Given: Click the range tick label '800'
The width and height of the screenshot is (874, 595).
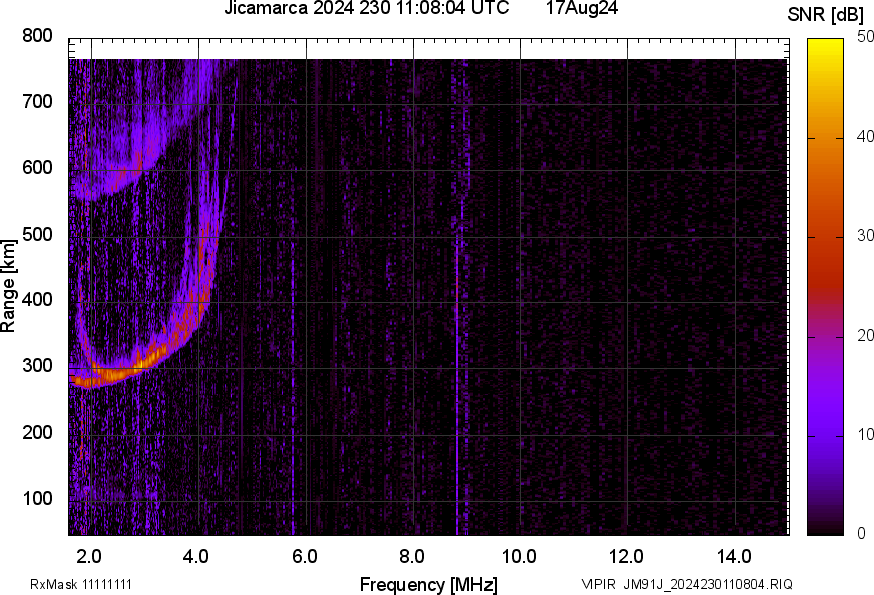Looking at the screenshot, I should point(37,36).
